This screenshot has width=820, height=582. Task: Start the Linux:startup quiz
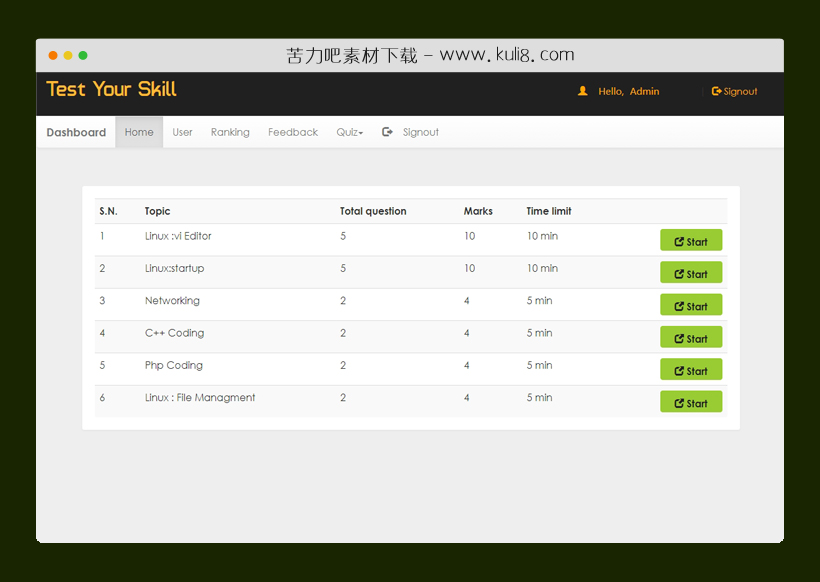690,273
